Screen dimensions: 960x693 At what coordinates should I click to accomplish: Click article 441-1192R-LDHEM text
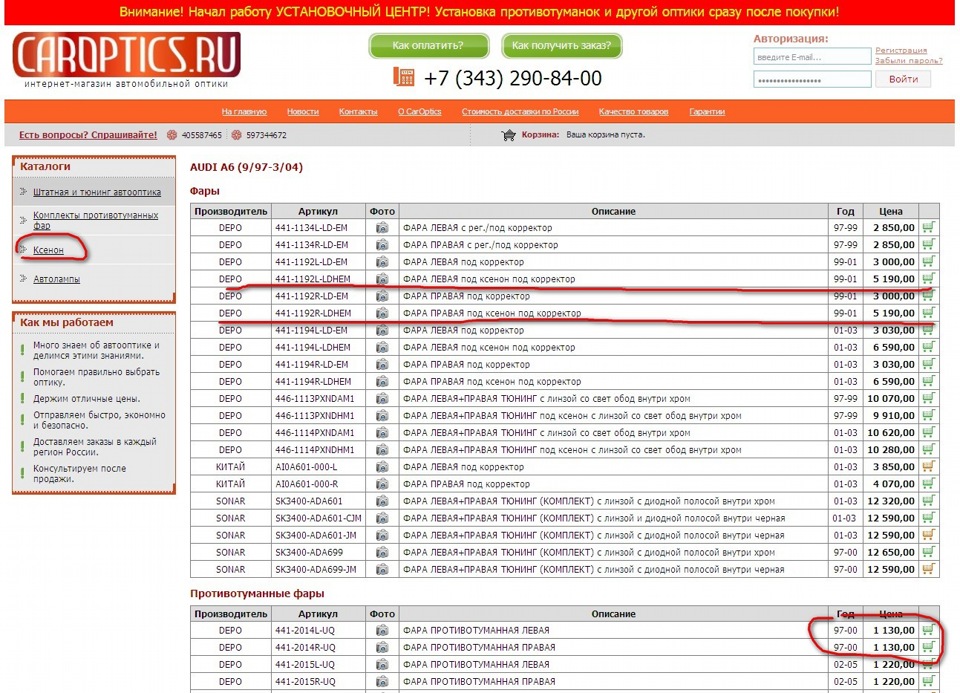[313, 313]
